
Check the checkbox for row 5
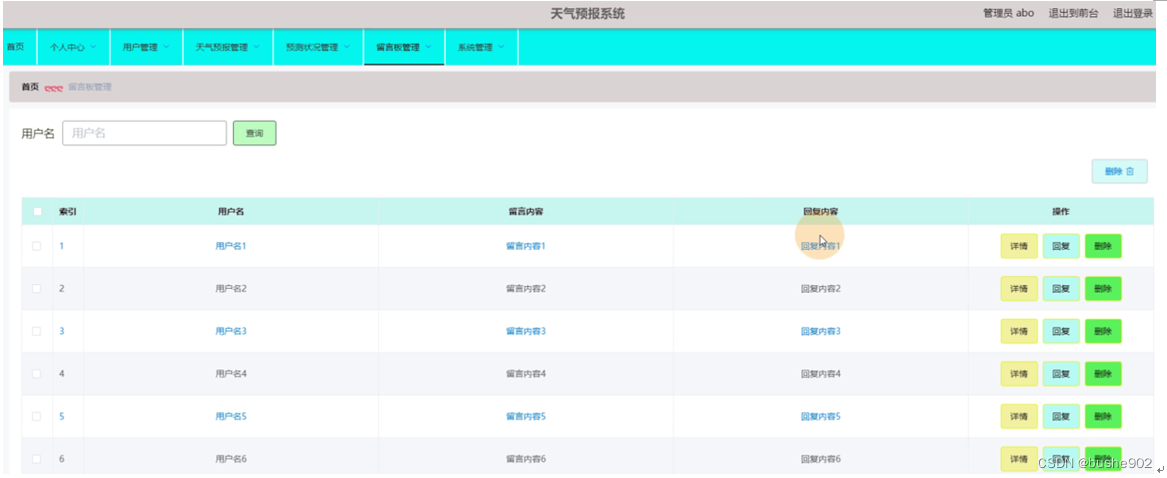(36, 416)
